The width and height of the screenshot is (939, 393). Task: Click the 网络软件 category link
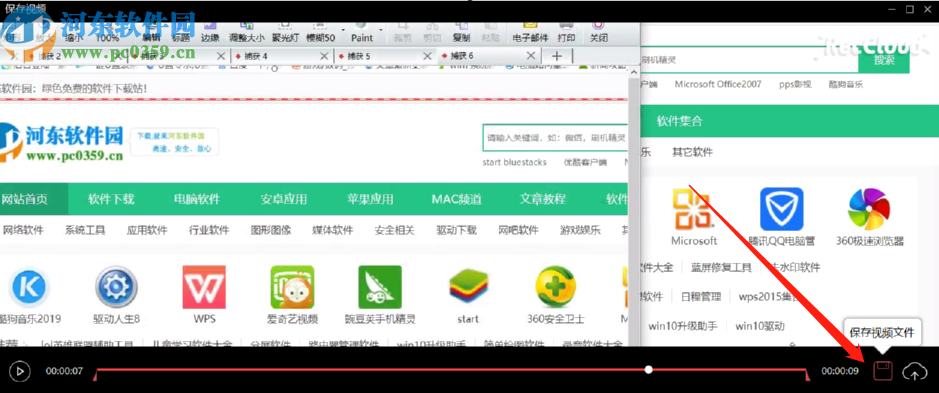pos(23,230)
